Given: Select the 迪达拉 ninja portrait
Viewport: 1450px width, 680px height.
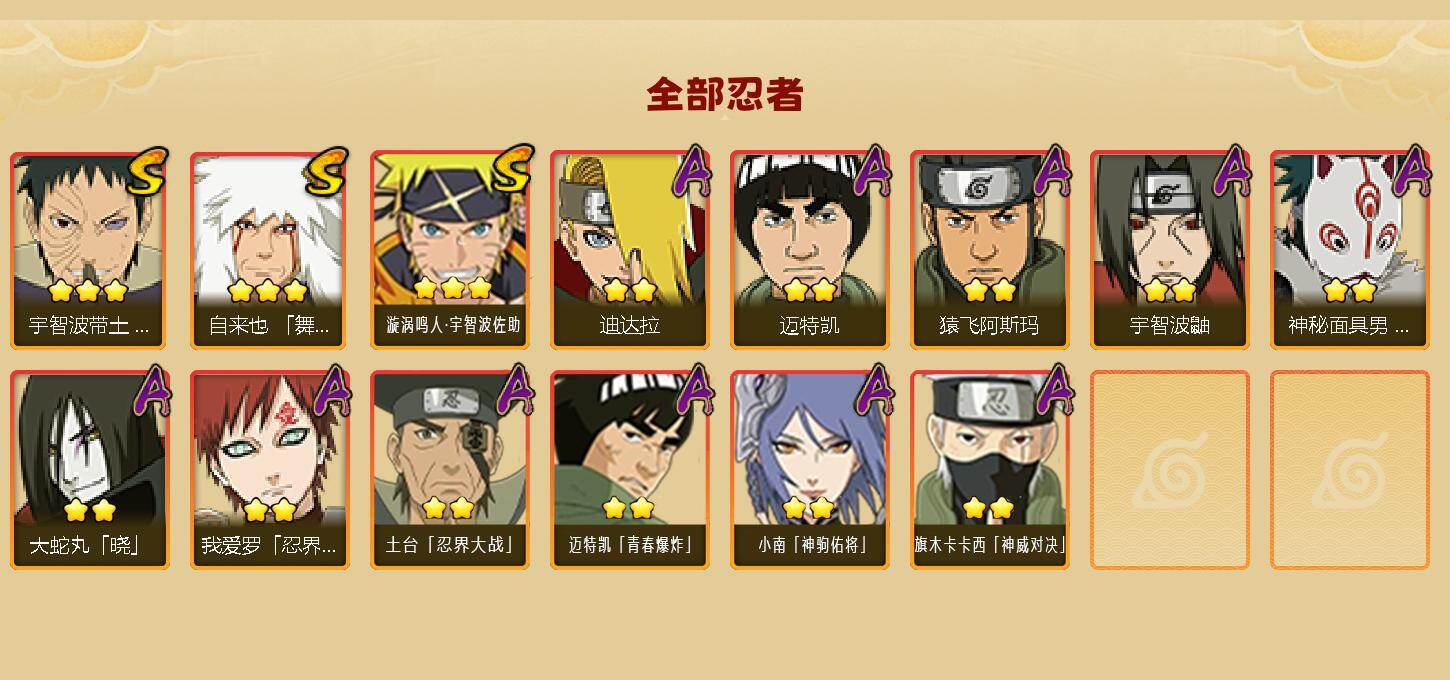Looking at the screenshot, I should (630, 250).
